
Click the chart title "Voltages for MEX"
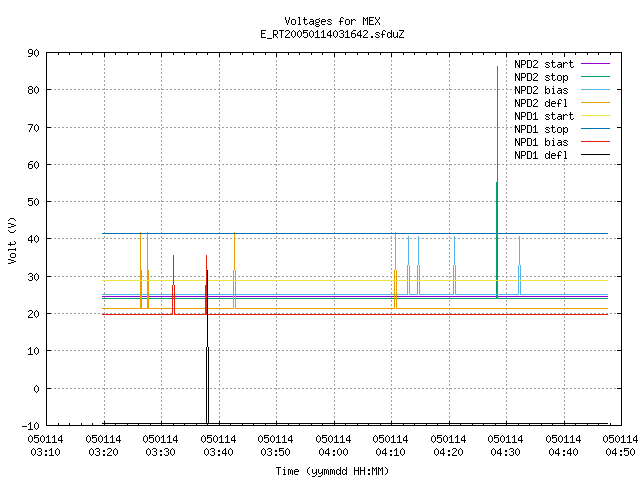pos(332,21)
